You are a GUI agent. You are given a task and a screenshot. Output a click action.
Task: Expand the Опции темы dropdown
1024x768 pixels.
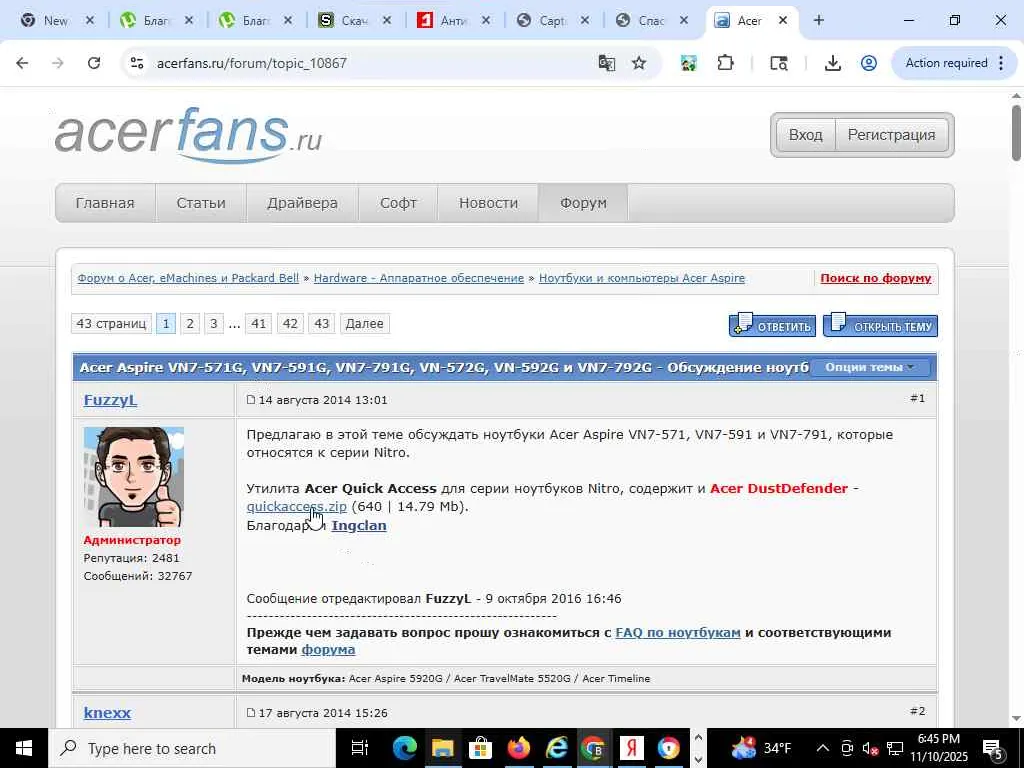(x=869, y=367)
